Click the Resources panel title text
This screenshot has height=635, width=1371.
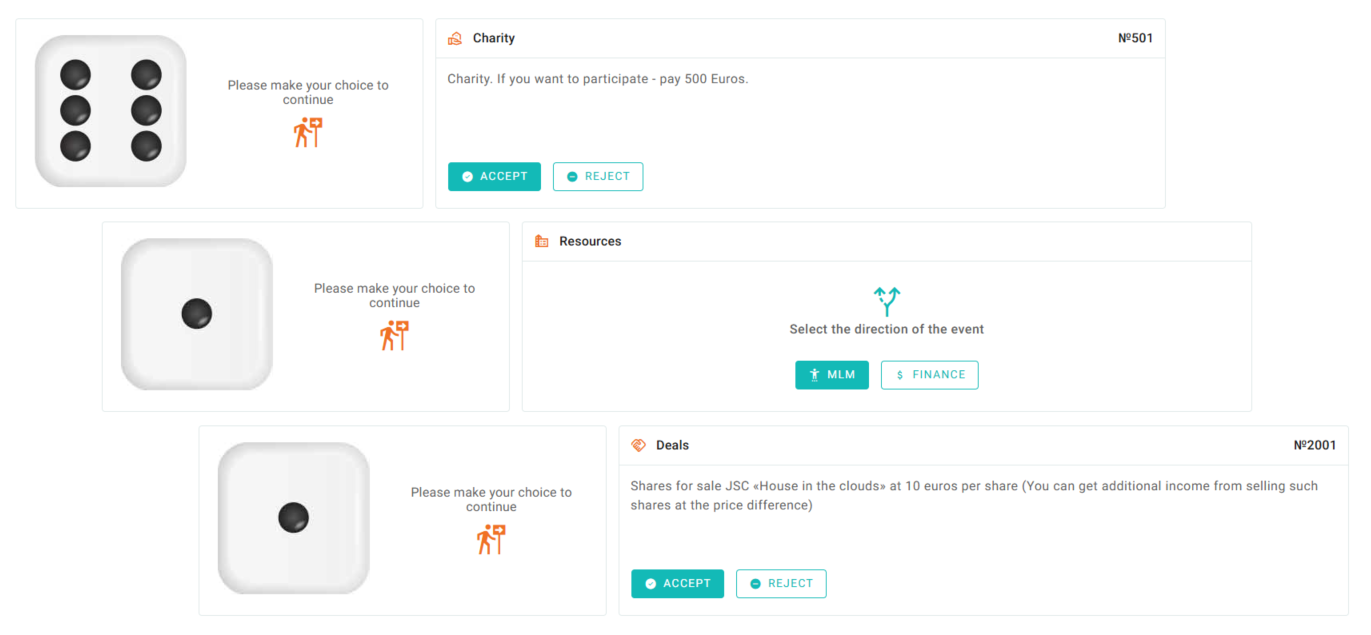(590, 241)
